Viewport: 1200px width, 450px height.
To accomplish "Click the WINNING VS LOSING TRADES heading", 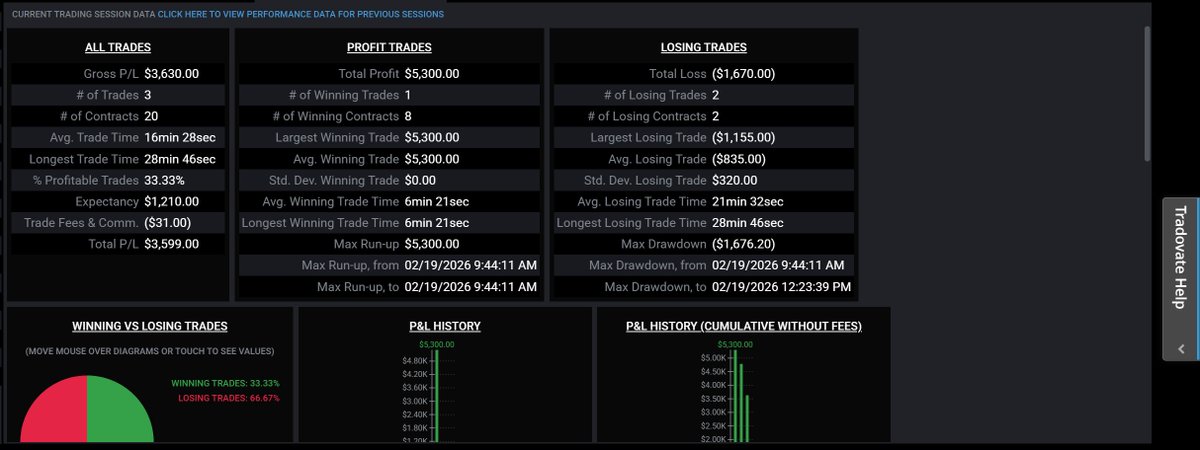I will (150, 326).
